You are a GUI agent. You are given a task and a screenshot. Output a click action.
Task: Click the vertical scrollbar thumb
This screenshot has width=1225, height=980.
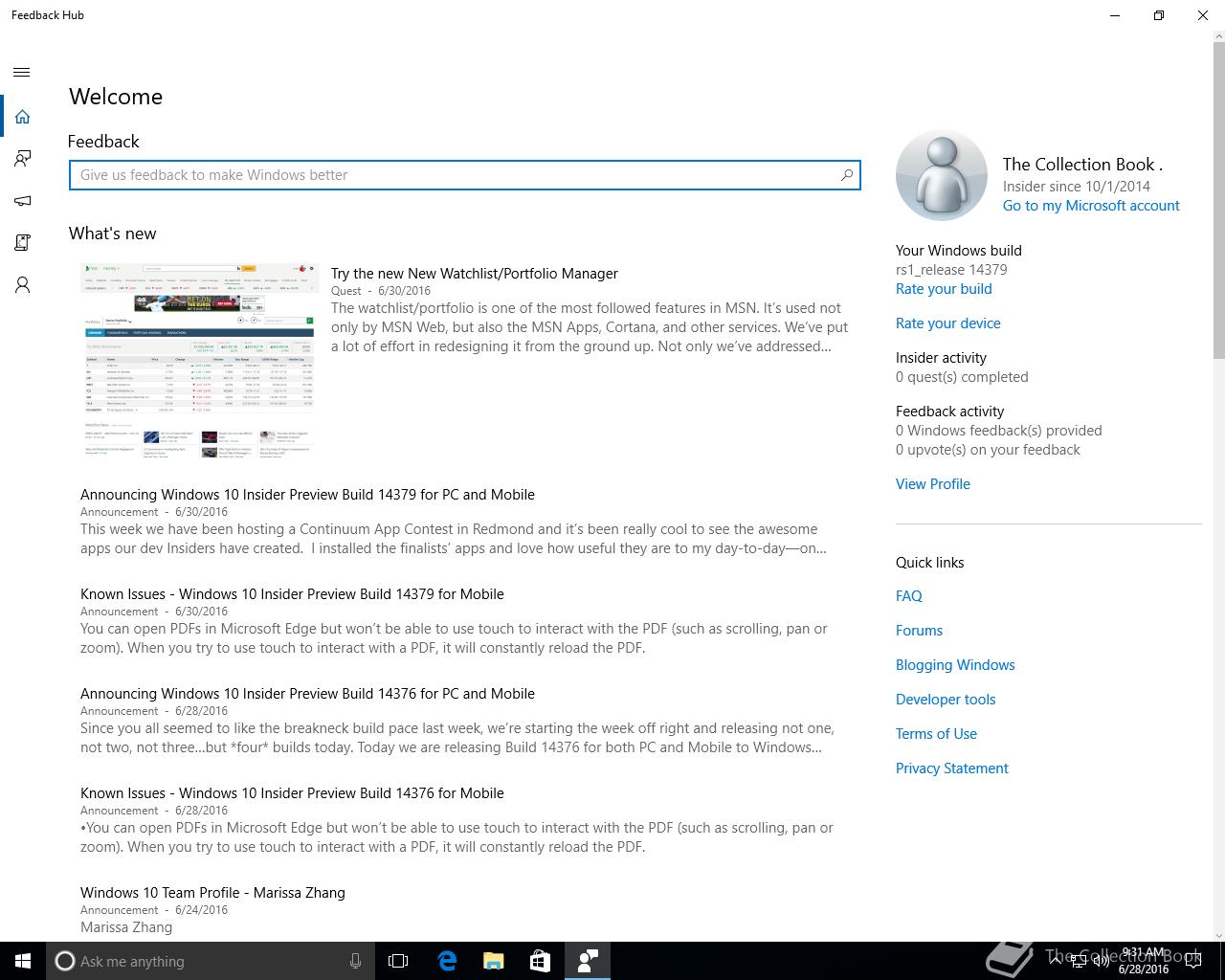click(x=1218, y=201)
